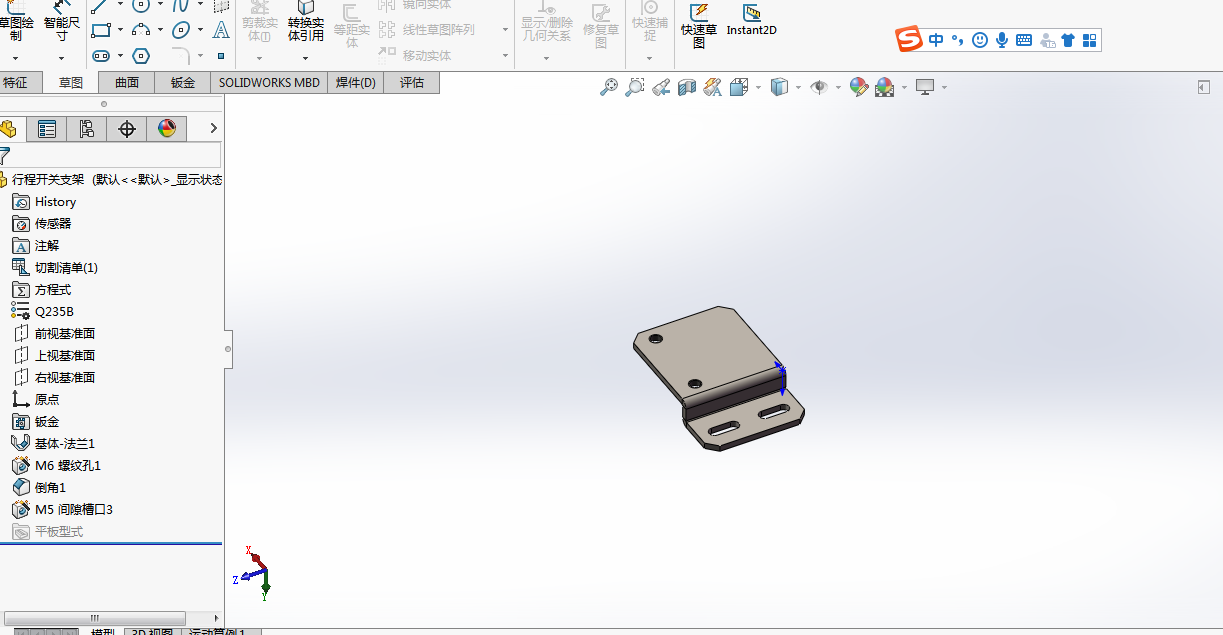Expand more manager tabs arrow
The height and width of the screenshot is (635, 1223).
click(x=213, y=129)
